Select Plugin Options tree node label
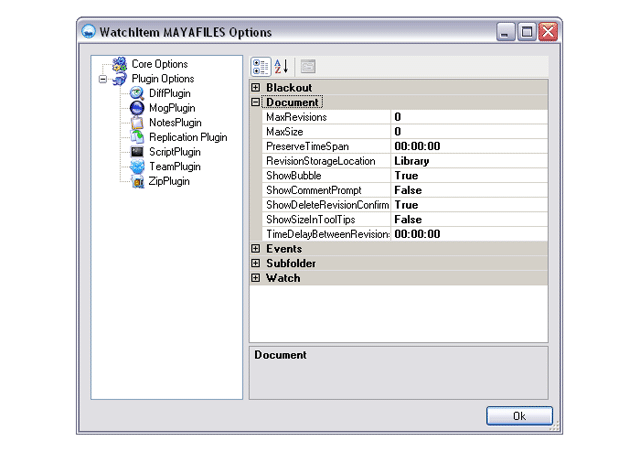640x452 pixels. pyautogui.click(x=162, y=79)
